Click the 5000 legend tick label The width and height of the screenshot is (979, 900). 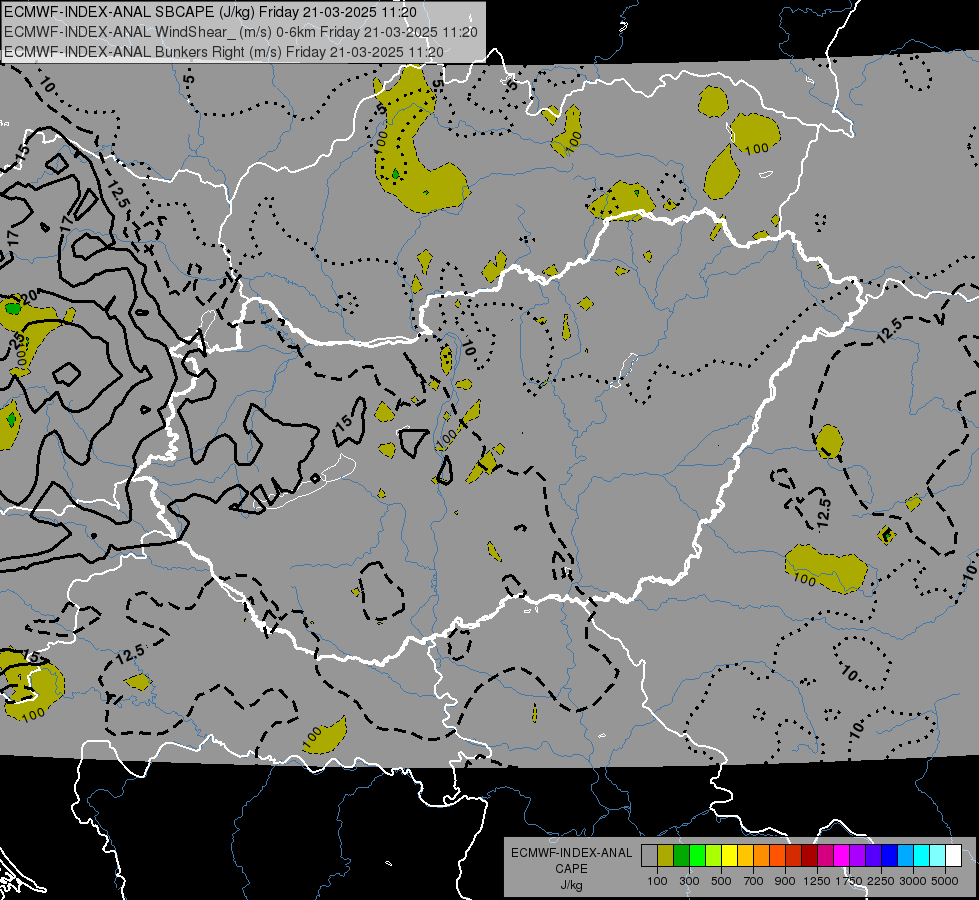tap(945, 881)
